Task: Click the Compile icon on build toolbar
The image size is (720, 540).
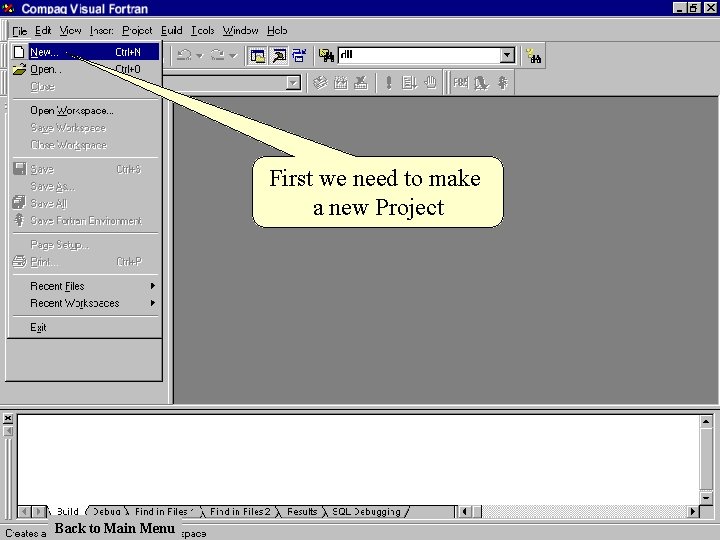Action: click(x=320, y=83)
